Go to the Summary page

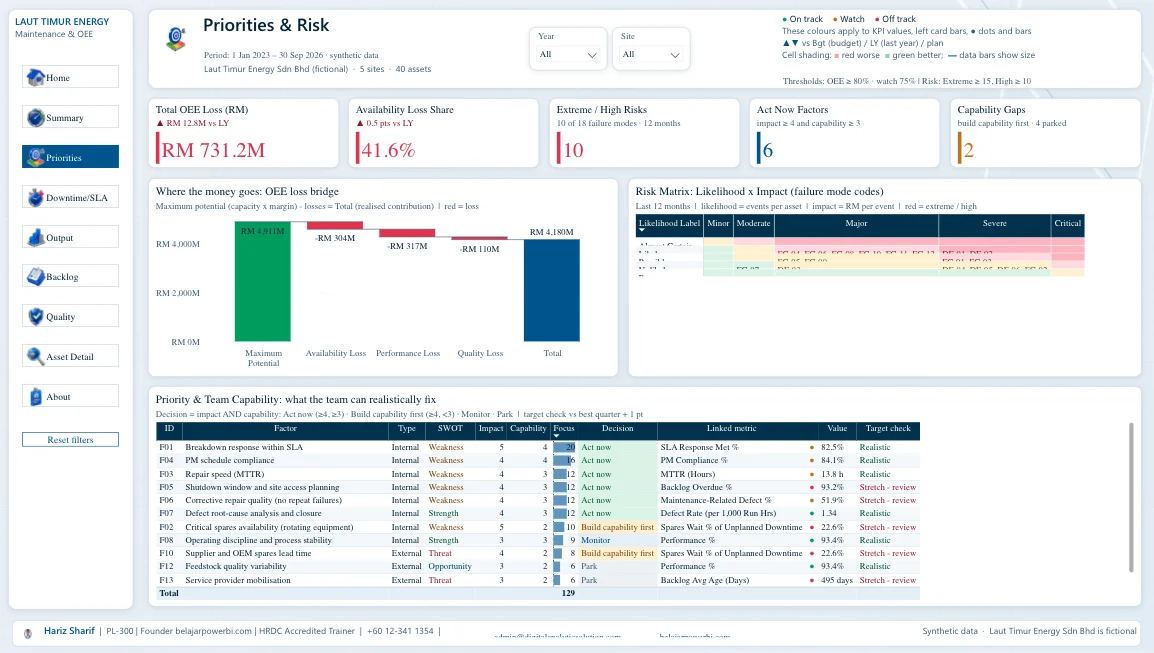(70, 117)
